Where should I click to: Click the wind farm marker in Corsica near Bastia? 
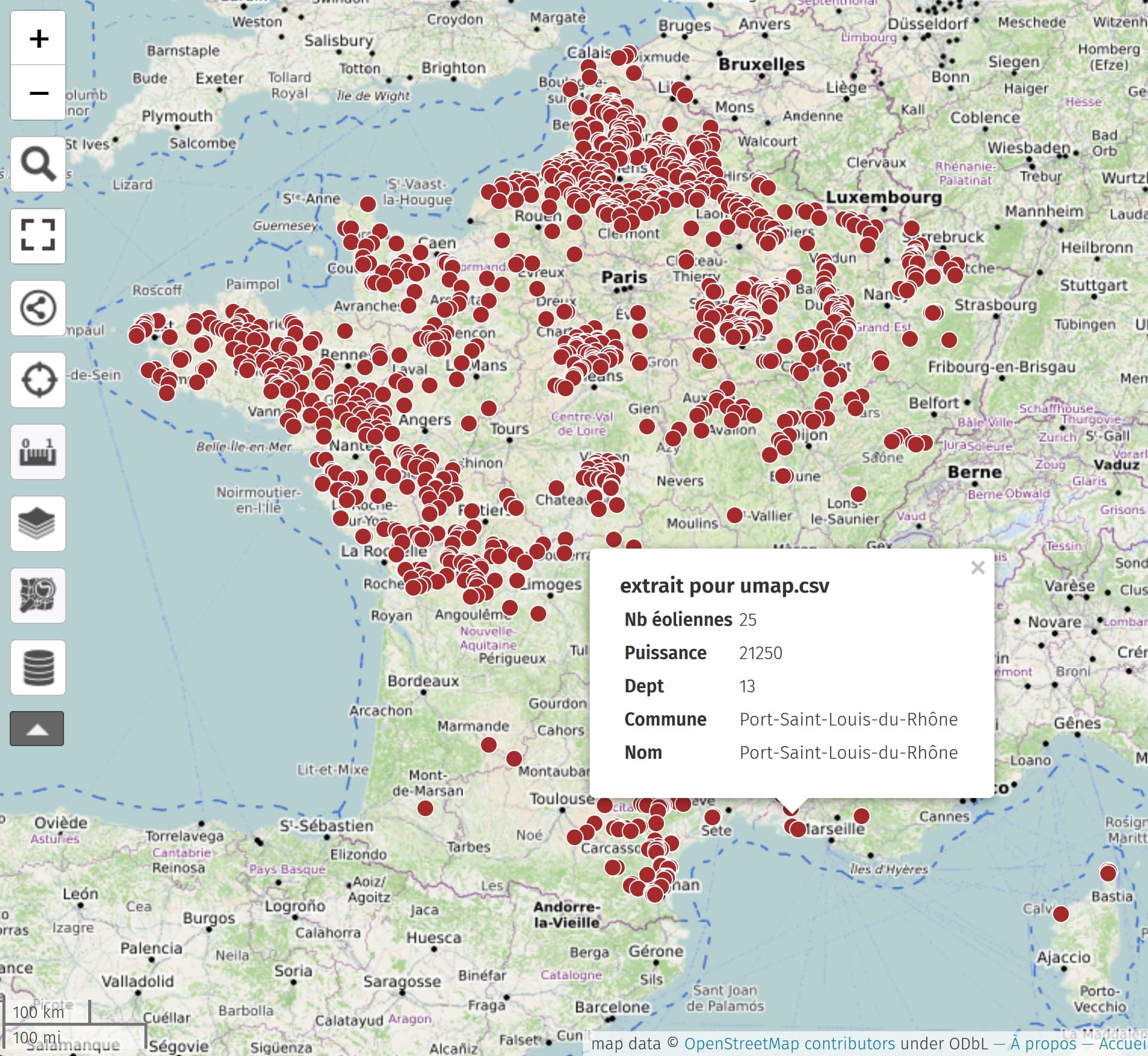(x=1108, y=873)
